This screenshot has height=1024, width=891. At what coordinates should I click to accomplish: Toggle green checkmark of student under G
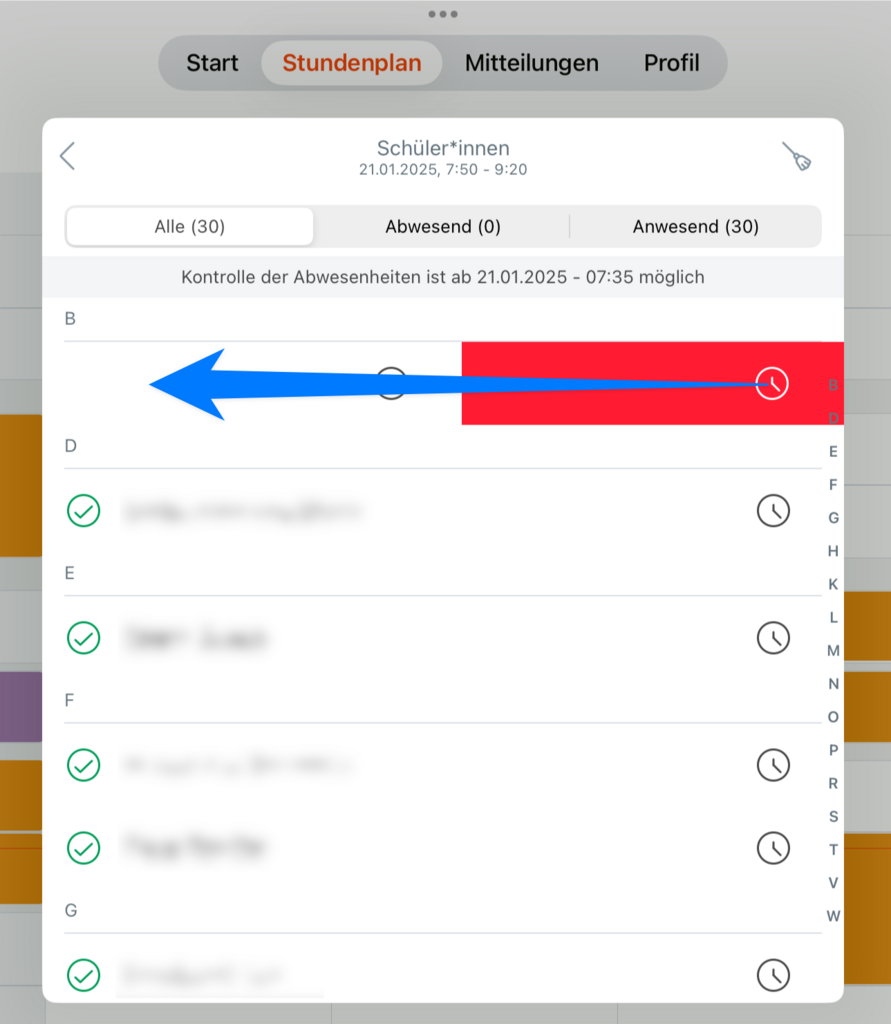(x=84, y=976)
